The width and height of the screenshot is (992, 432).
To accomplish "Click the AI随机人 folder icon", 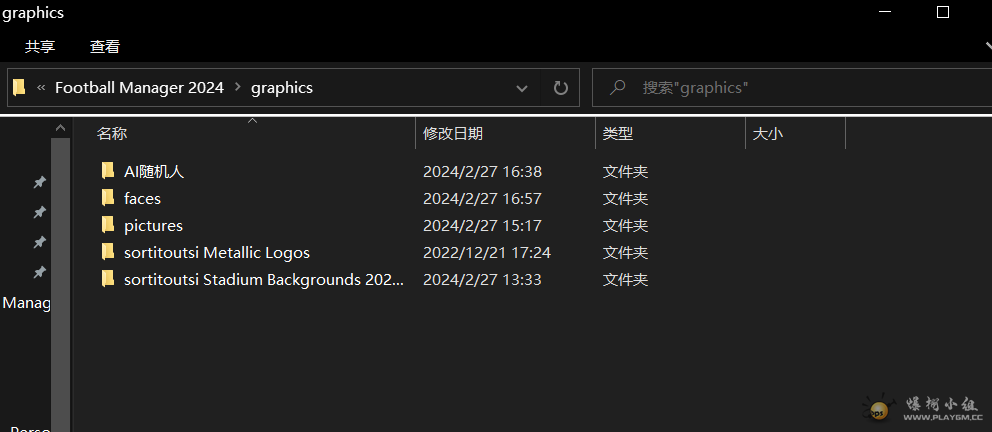I will click(108, 171).
